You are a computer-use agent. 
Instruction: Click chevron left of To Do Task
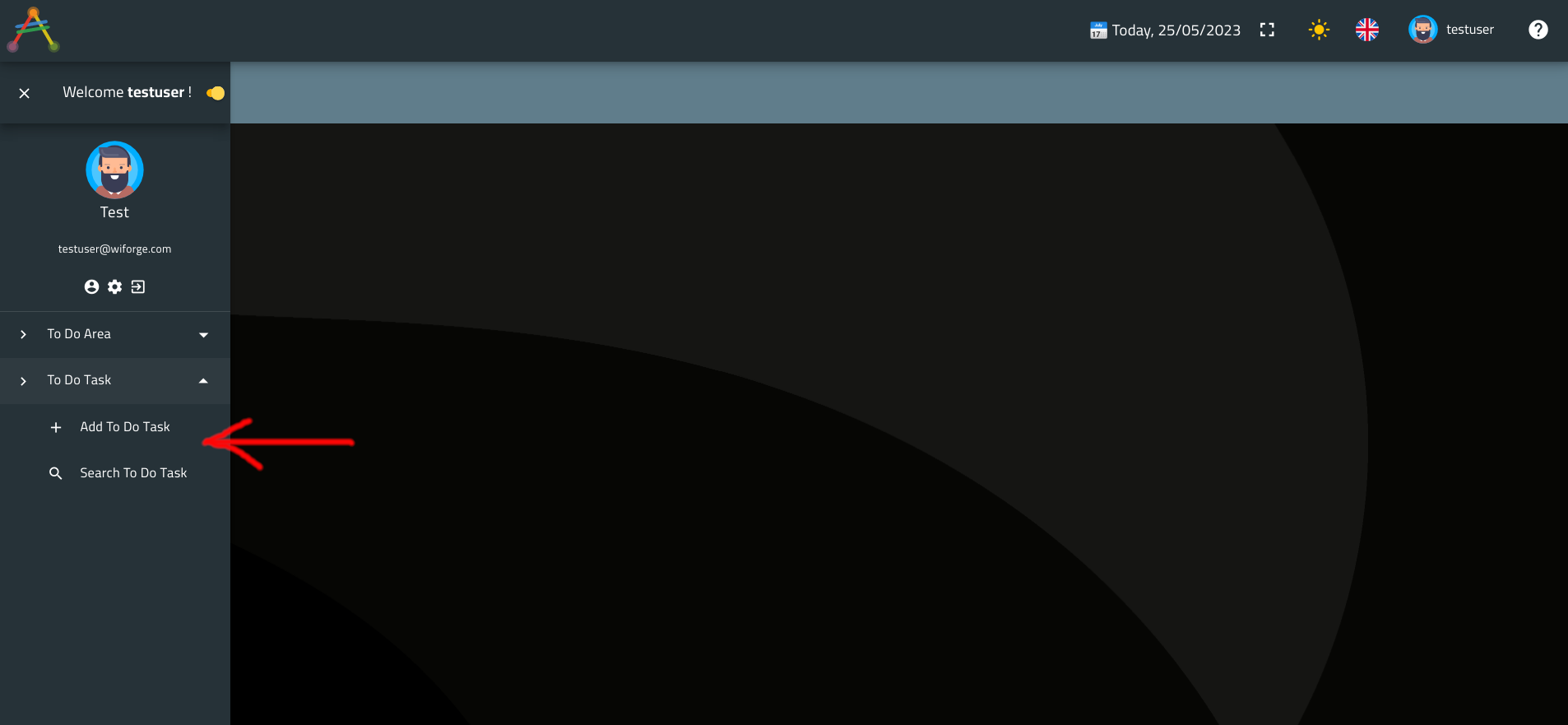[x=23, y=381]
